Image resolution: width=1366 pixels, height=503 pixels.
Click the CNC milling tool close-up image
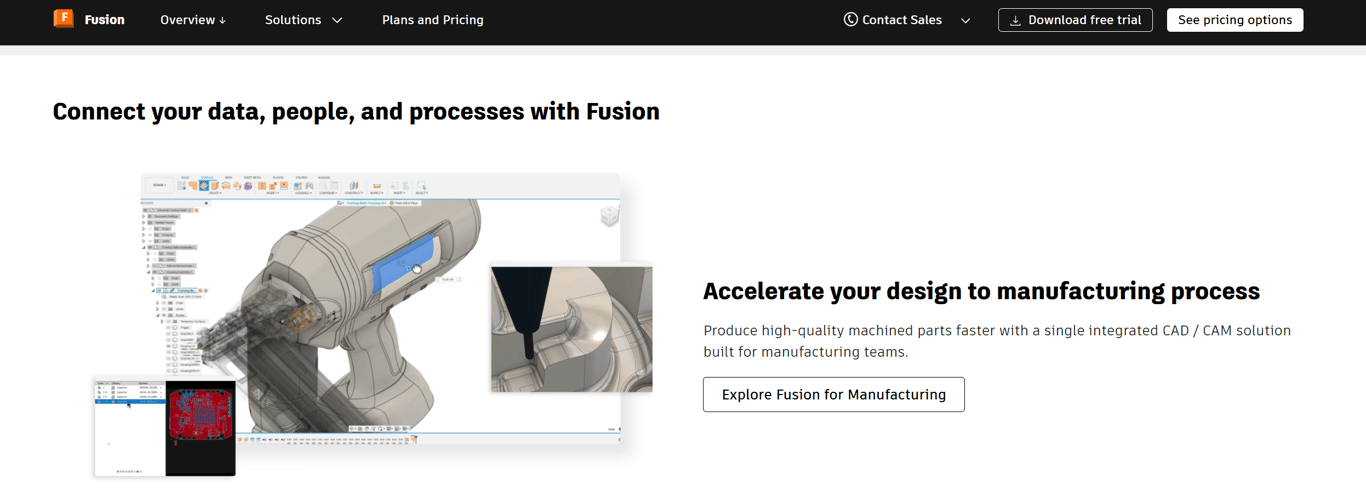[571, 328]
